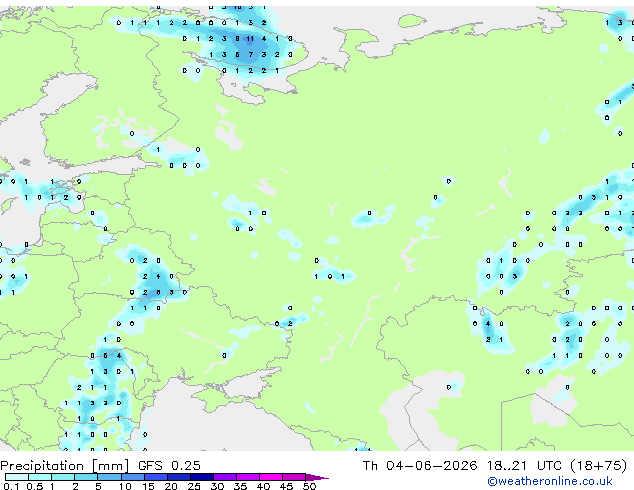Click the 'Precipitation [mm]' title text
Screen dimensions: 634x490
pyautogui.click(x=64, y=466)
